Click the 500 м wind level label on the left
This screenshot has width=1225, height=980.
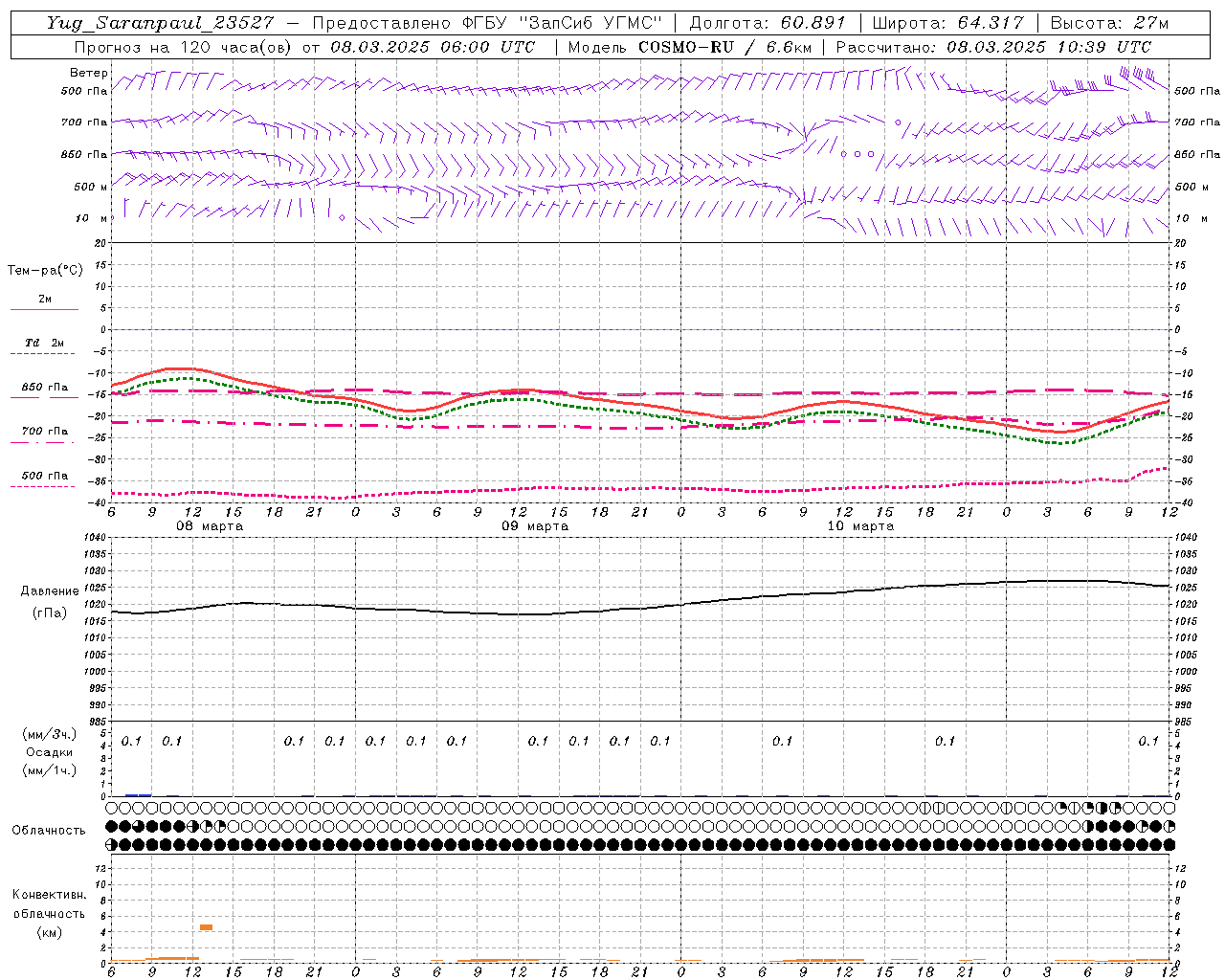point(91,187)
